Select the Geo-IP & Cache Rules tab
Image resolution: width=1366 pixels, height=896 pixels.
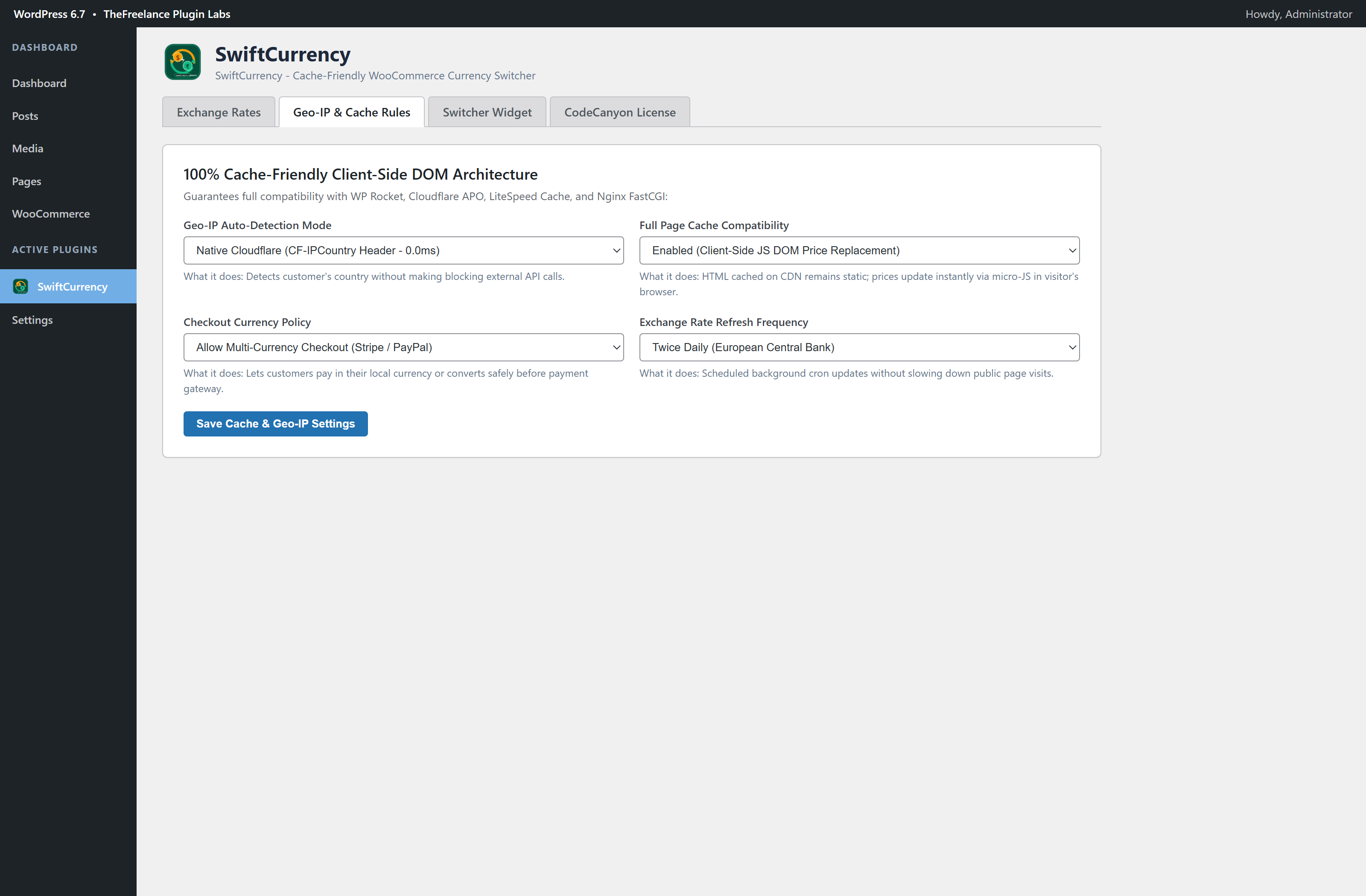[x=352, y=112]
